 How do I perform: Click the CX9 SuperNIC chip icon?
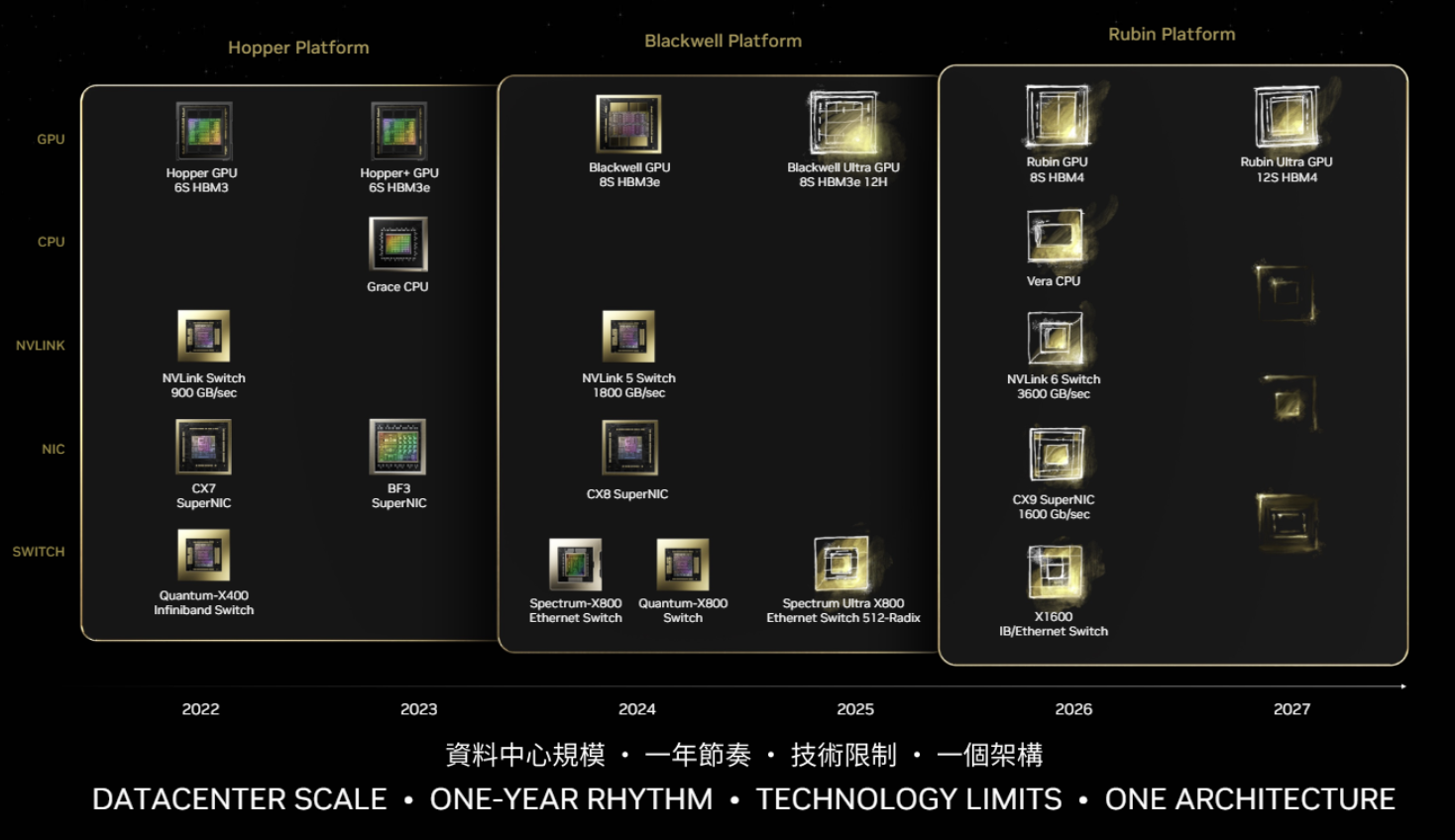(x=1056, y=456)
